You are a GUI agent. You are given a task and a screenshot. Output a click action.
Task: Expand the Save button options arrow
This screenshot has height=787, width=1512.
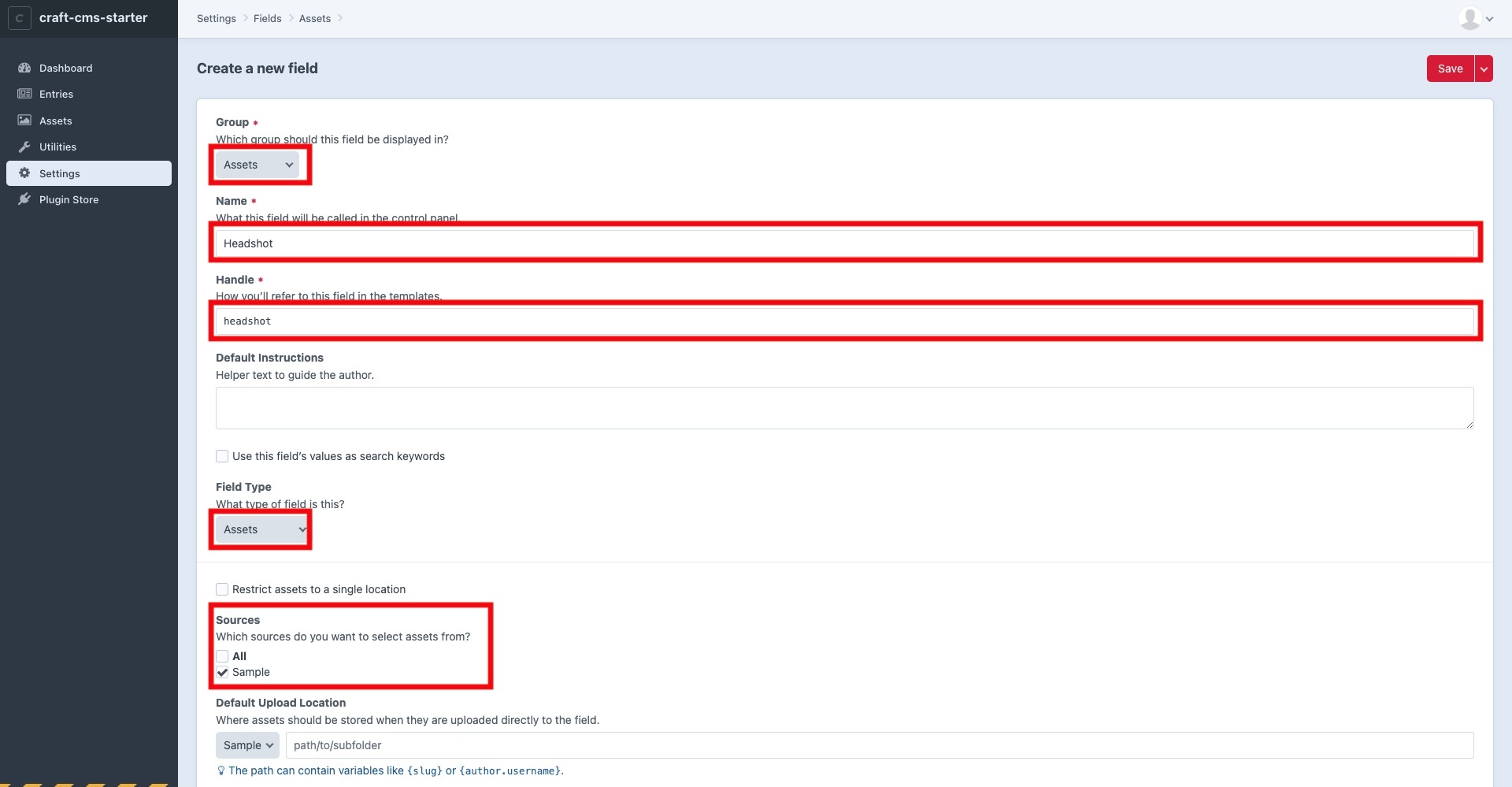tap(1484, 69)
